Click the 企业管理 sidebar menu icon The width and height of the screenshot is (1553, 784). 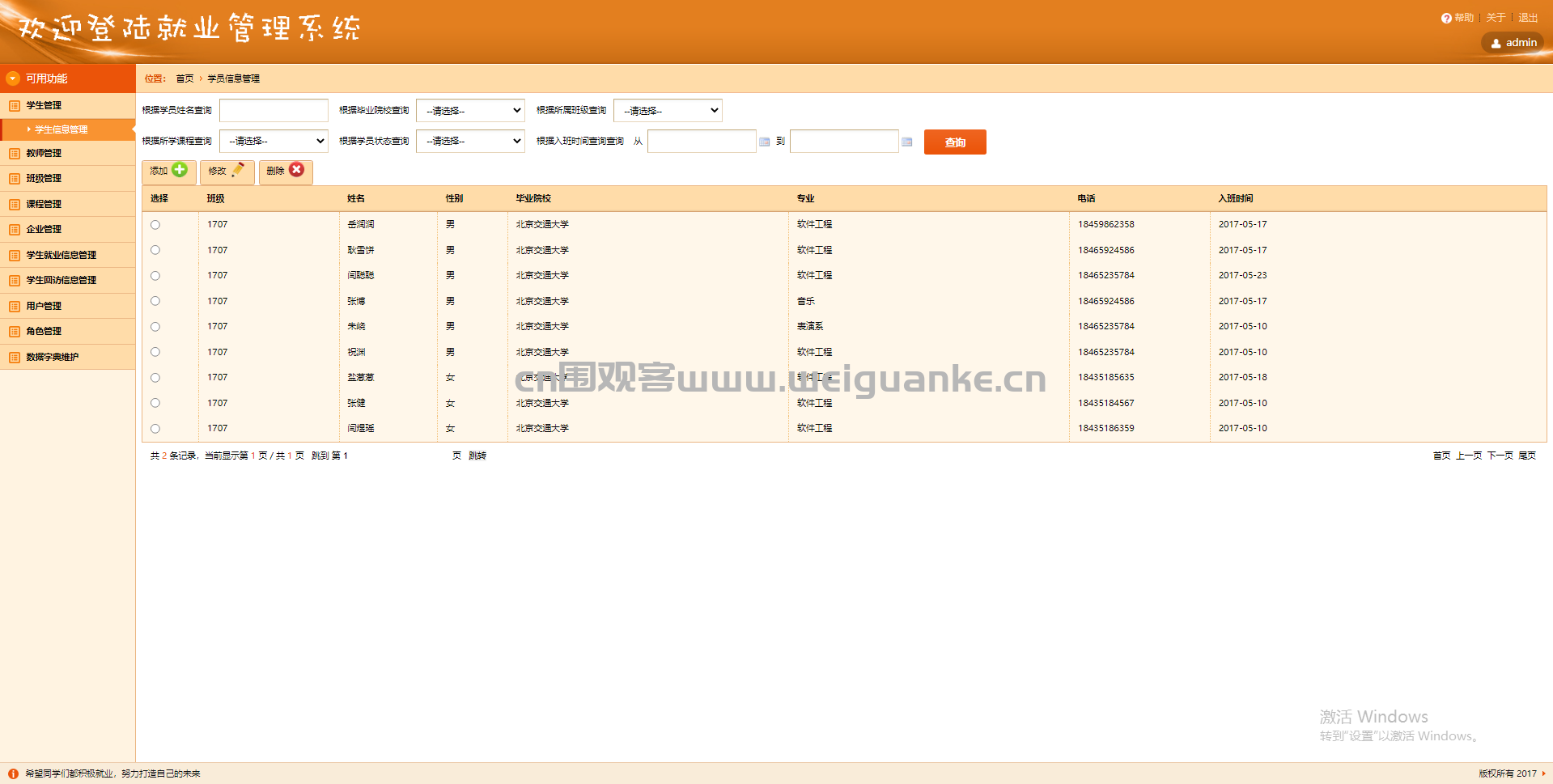click(15, 230)
